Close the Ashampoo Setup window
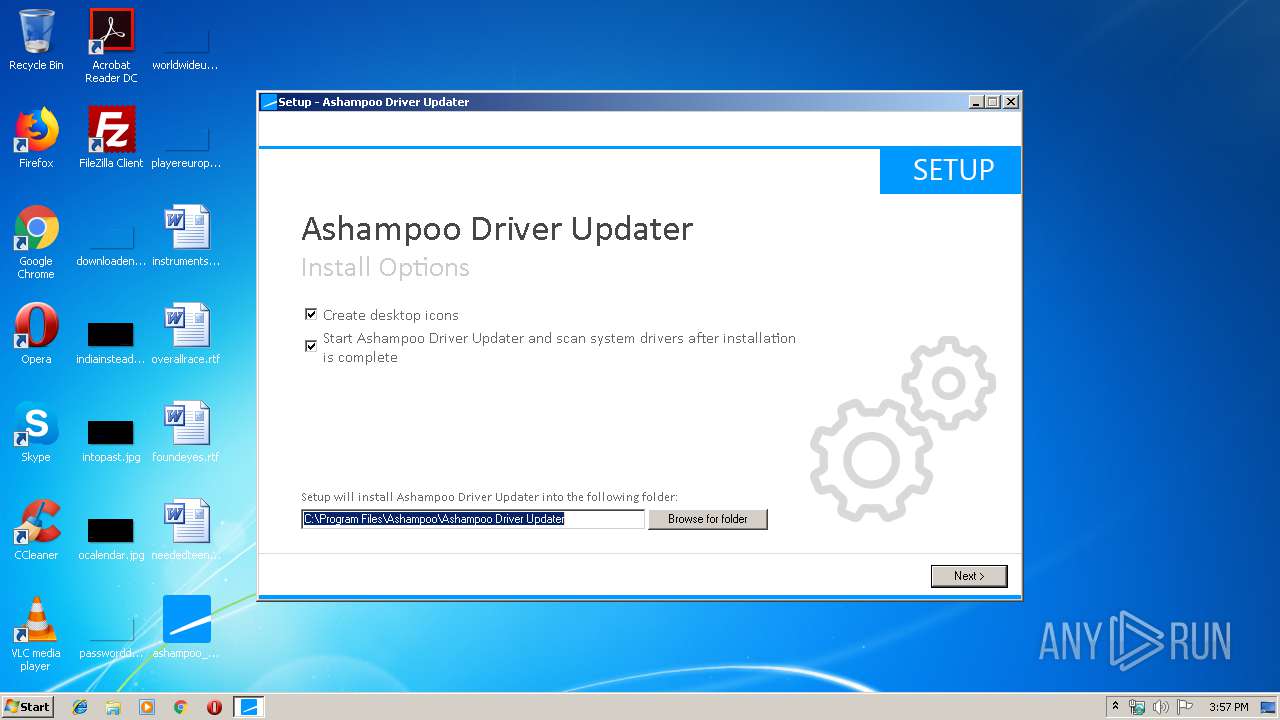This screenshot has width=1280, height=720. (1011, 102)
